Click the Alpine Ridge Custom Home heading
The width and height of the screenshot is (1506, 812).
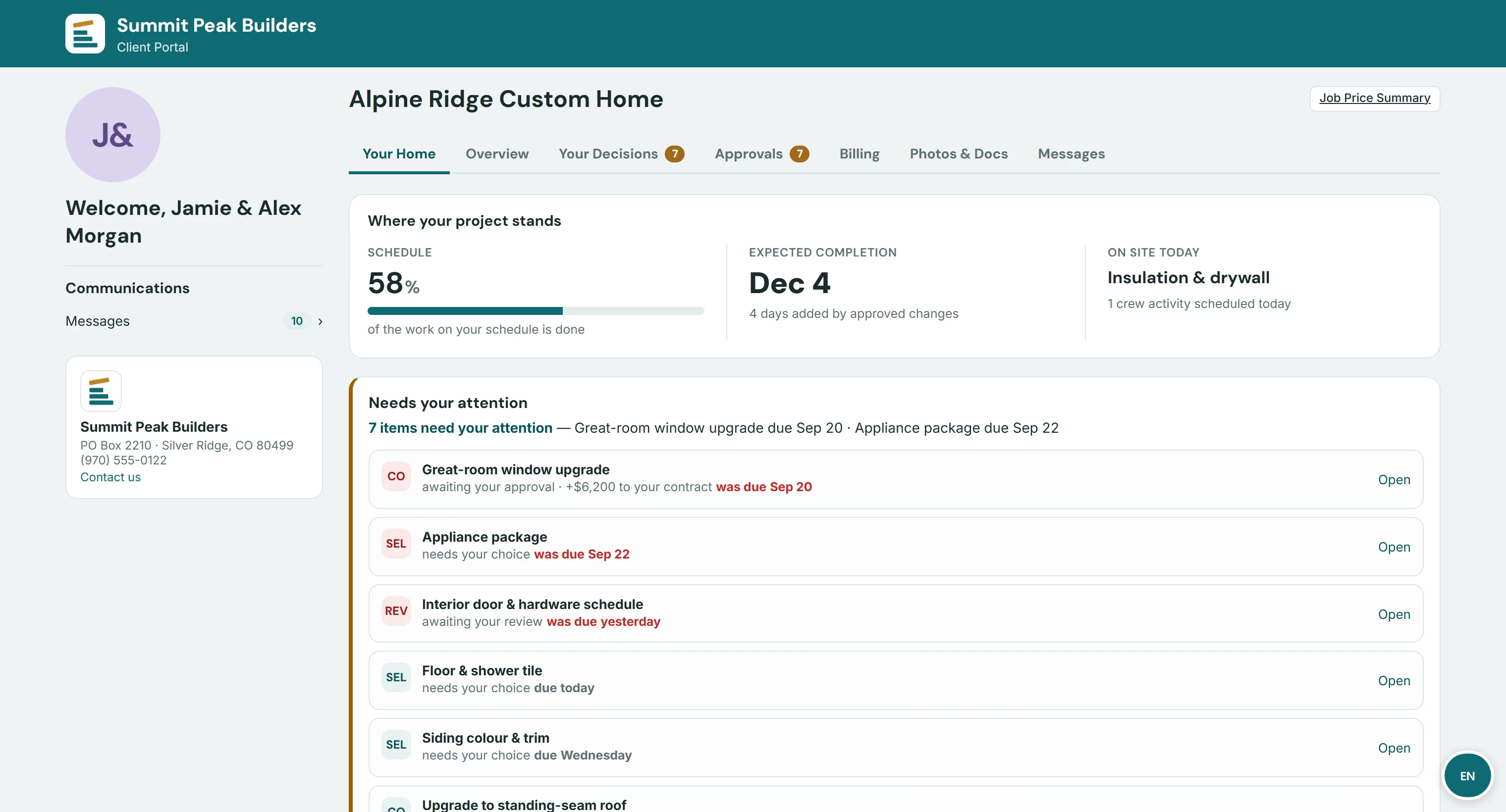506,99
